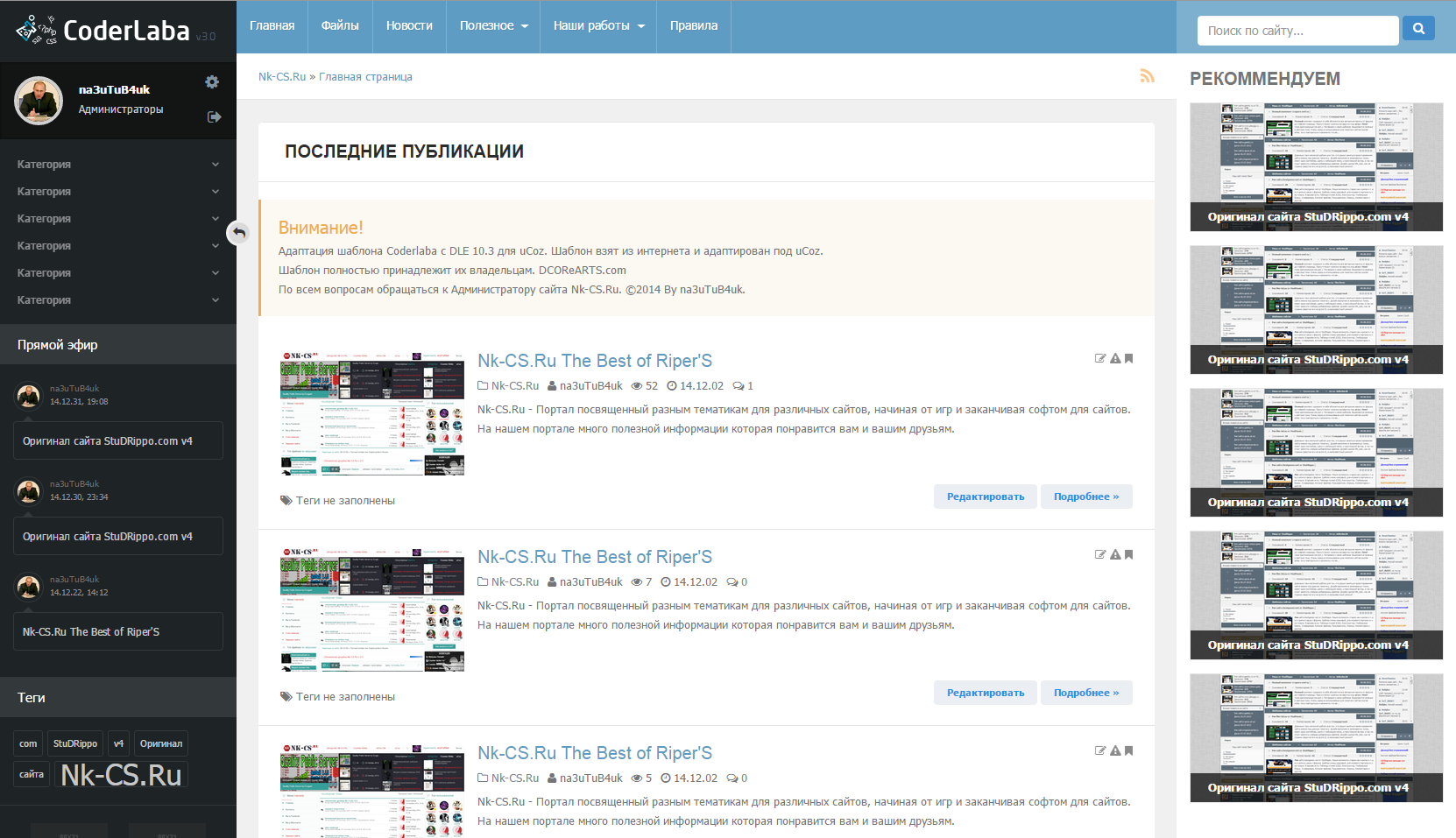Image resolution: width=1456 pixels, height=838 pixels.
Task: Click the tag icon under the first post
Action: [x=286, y=501]
